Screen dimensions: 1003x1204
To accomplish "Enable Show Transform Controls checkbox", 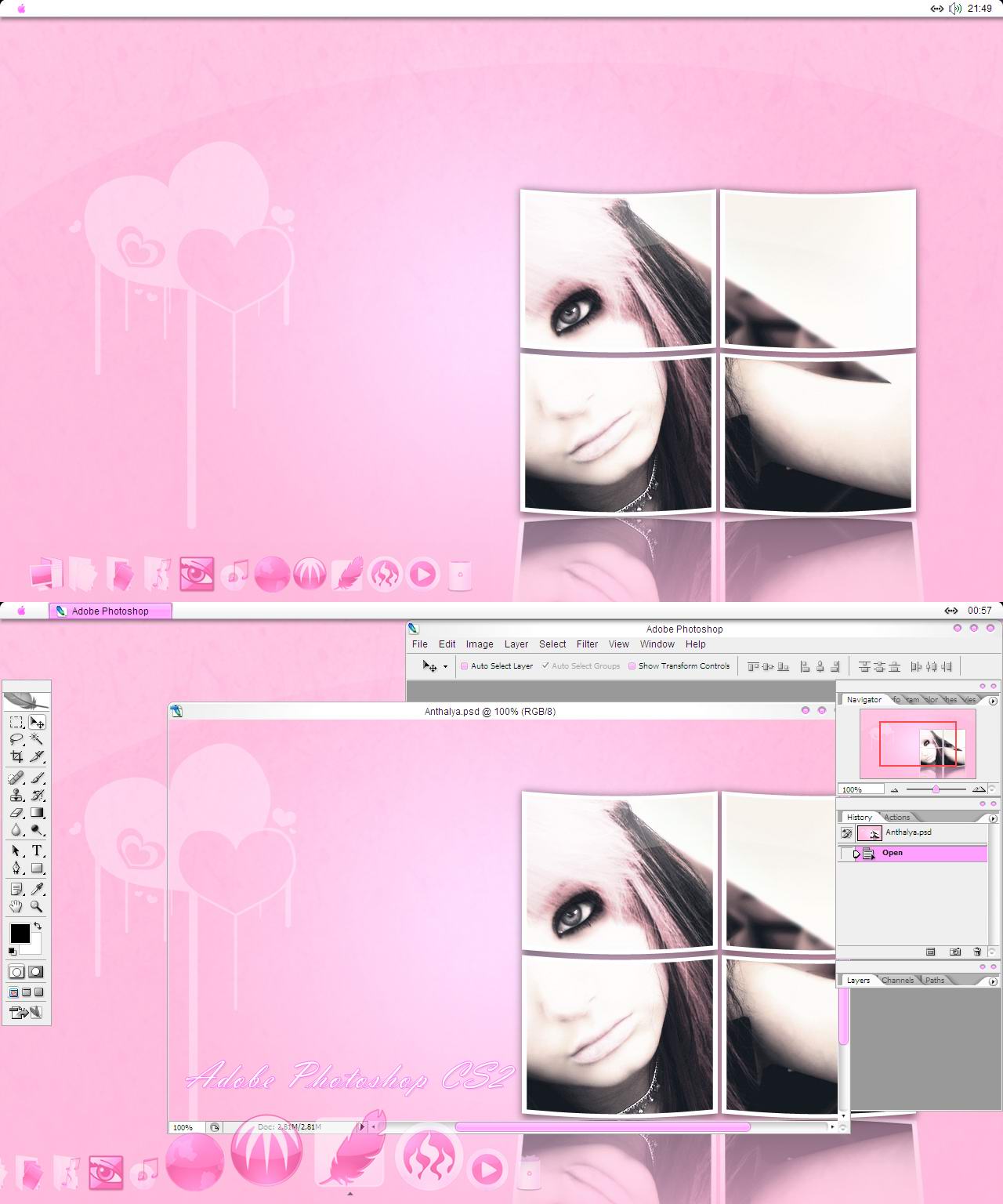I will pyautogui.click(x=632, y=666).
